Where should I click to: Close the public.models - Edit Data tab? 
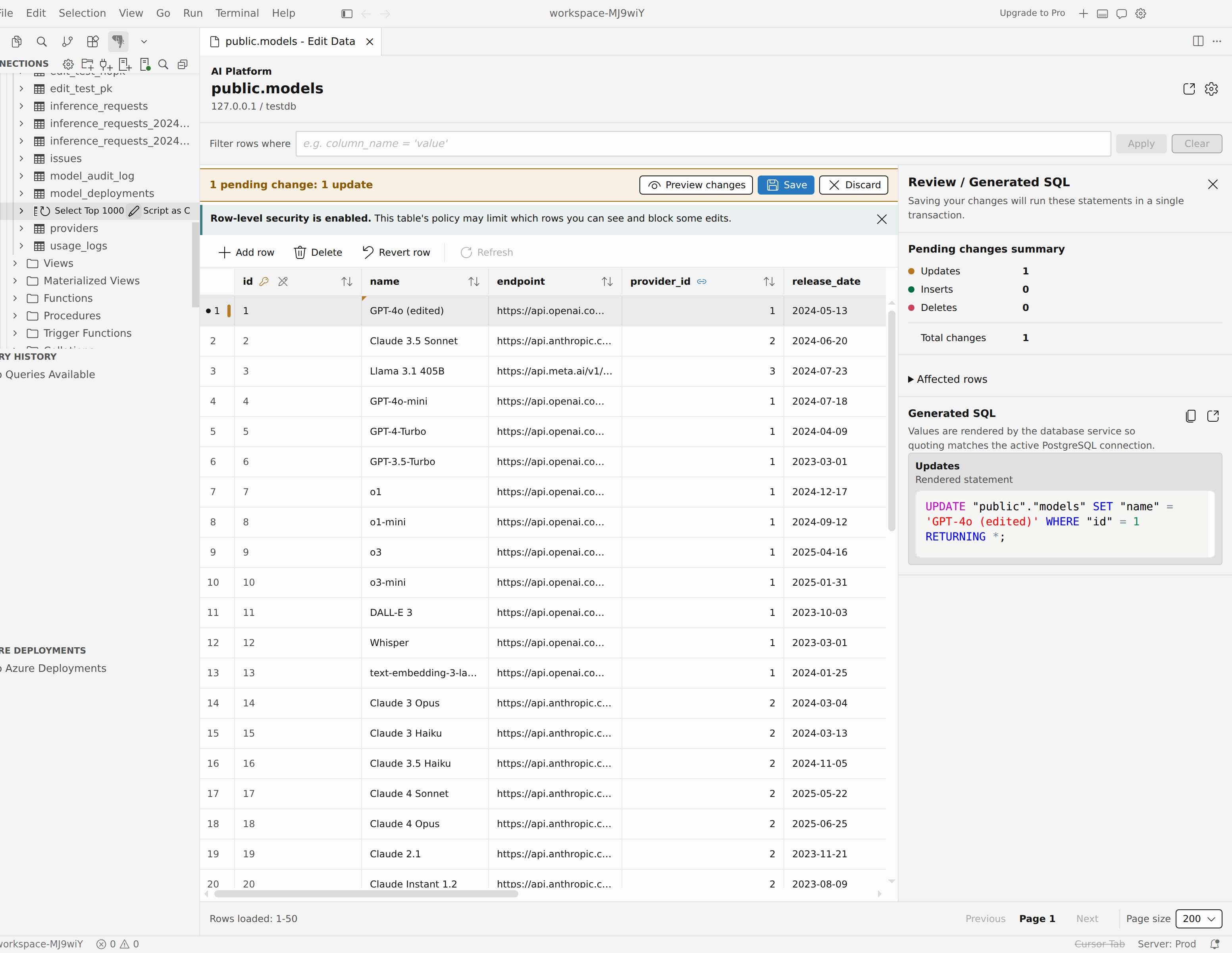coord(370,41)
